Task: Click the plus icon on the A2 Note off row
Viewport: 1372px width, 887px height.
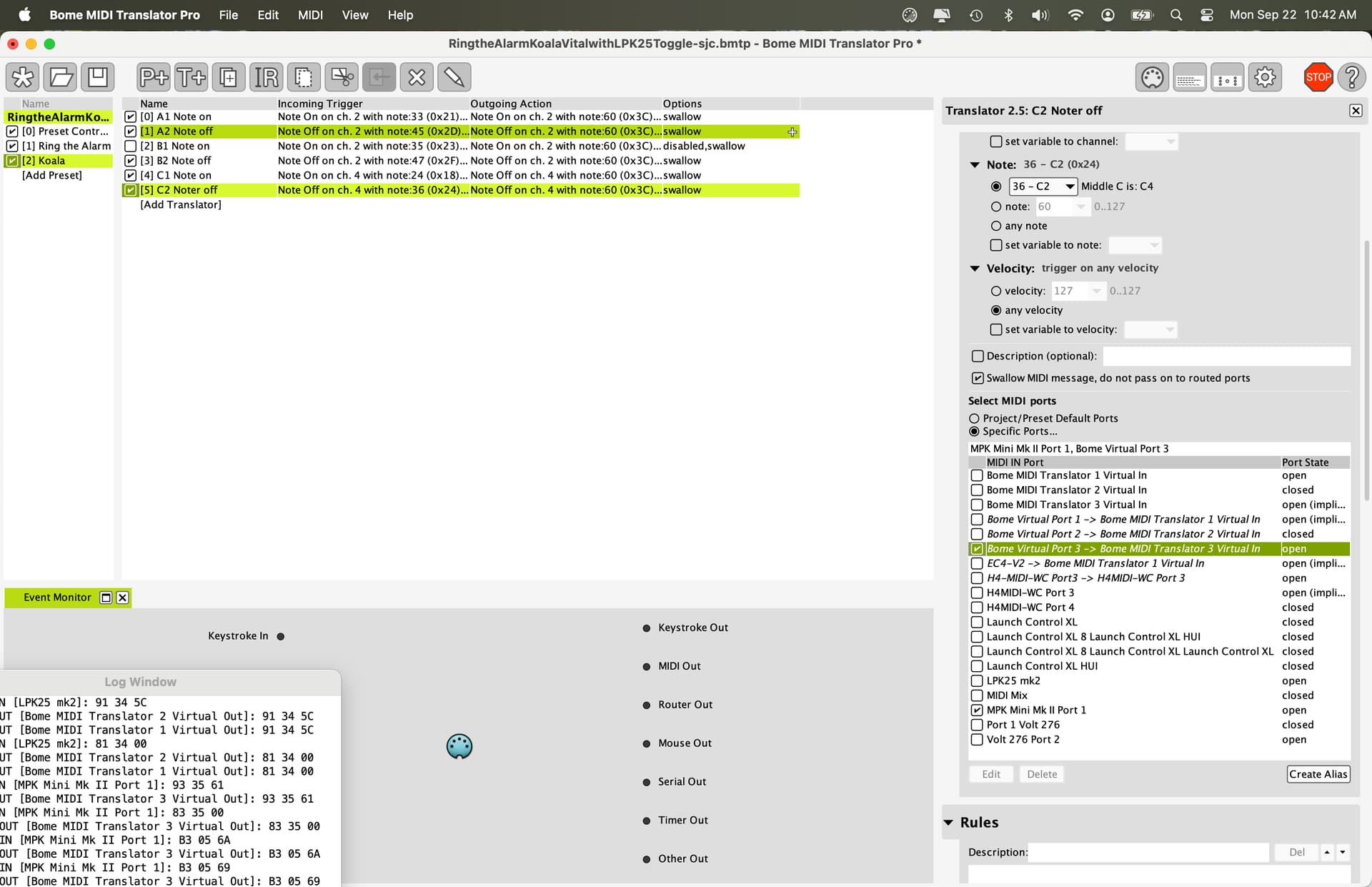Action: (x=792, y=132)
